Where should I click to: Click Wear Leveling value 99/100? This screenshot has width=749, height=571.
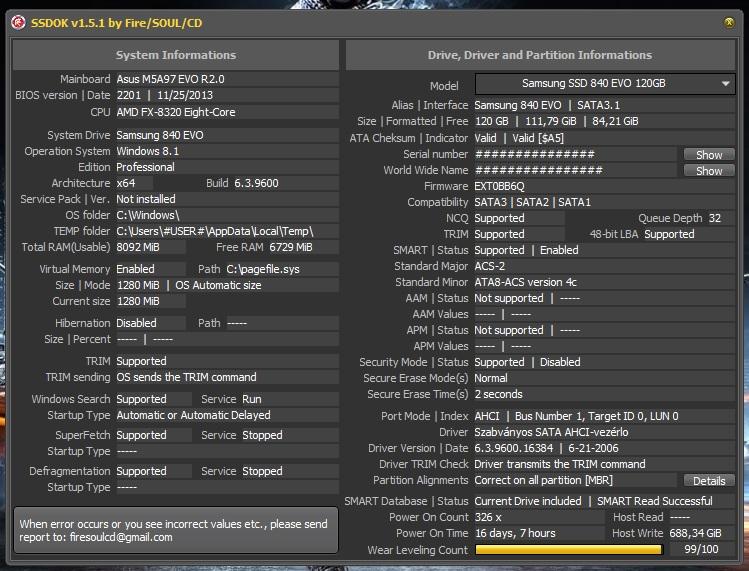(x=701, y=549)
